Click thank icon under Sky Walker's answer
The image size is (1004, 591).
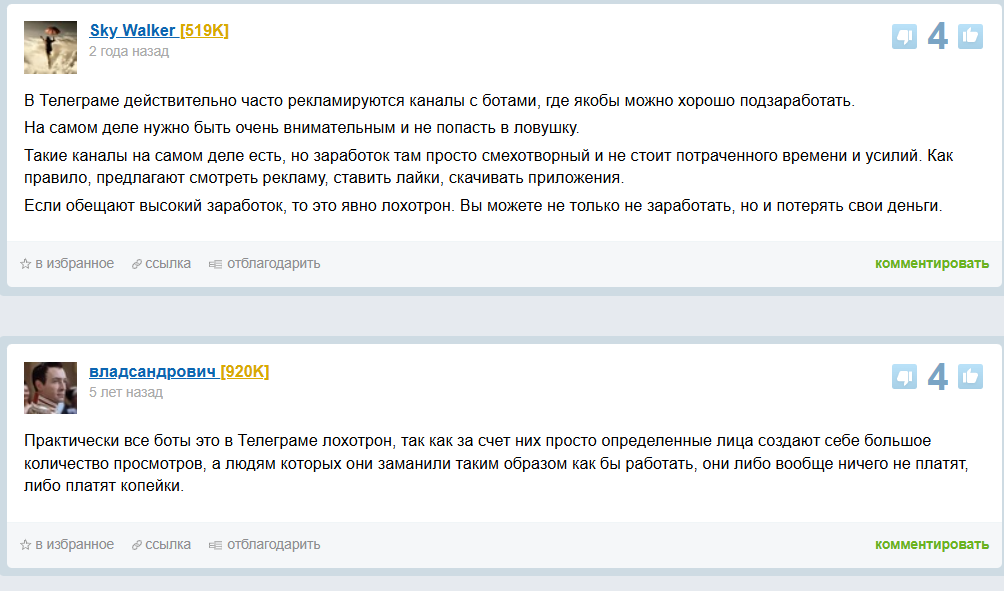coord(215,264)
